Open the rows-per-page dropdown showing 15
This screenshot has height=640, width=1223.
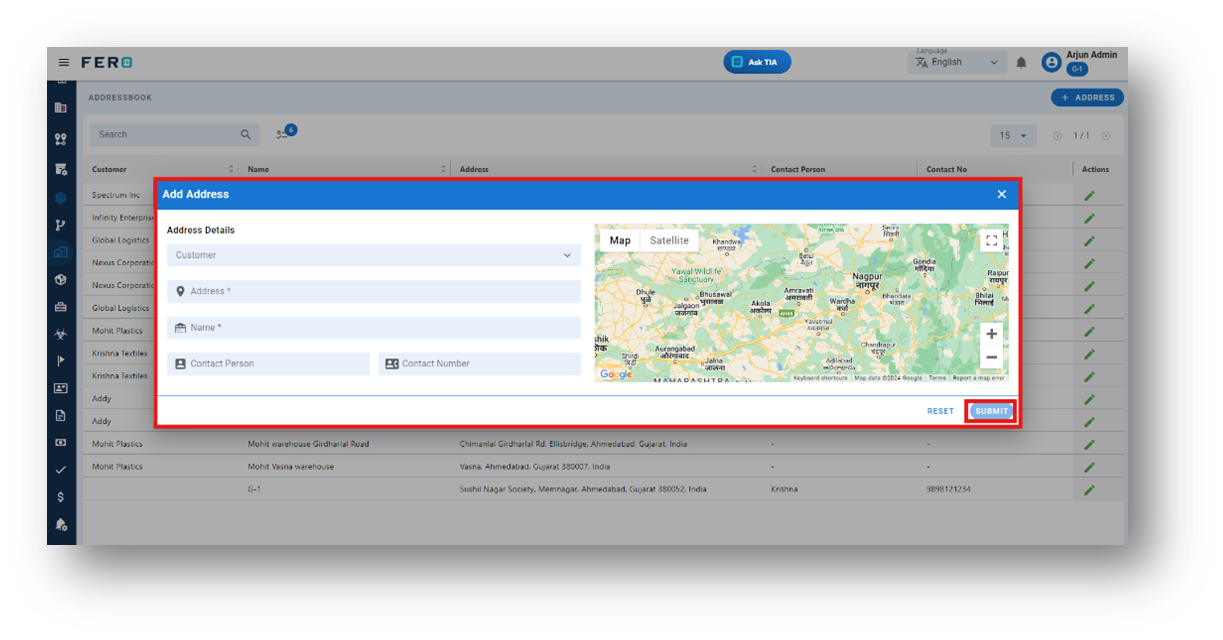[1013, 135]
